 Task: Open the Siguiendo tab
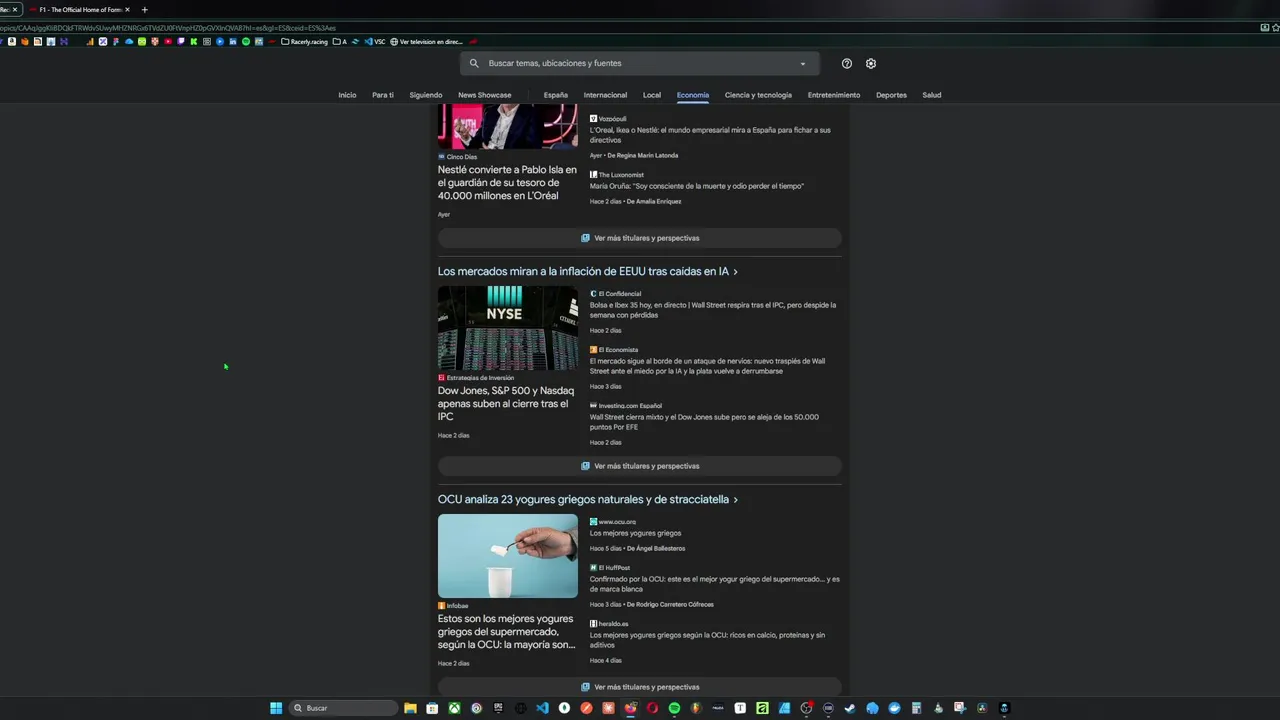click(426, 95)
